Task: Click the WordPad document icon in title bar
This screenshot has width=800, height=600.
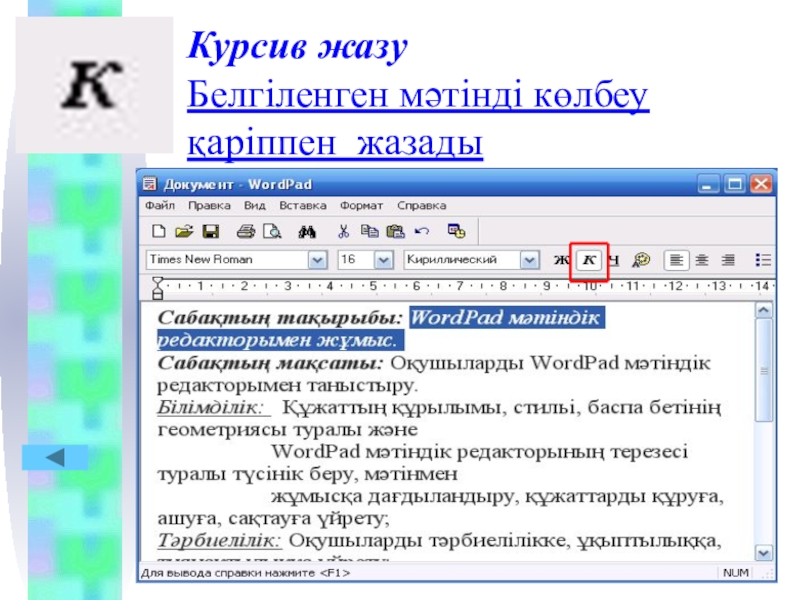Action: click(x=149, y=184)
